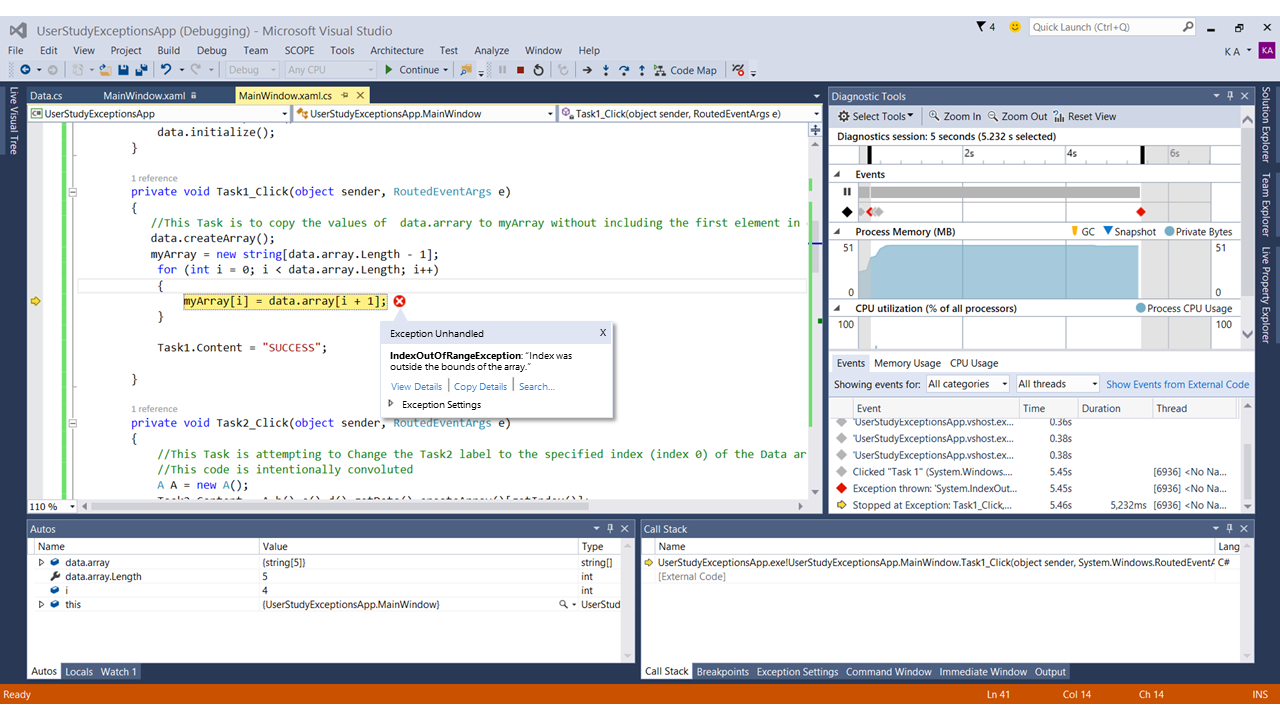Click the Open File folder icon

(x=105, y=70)
